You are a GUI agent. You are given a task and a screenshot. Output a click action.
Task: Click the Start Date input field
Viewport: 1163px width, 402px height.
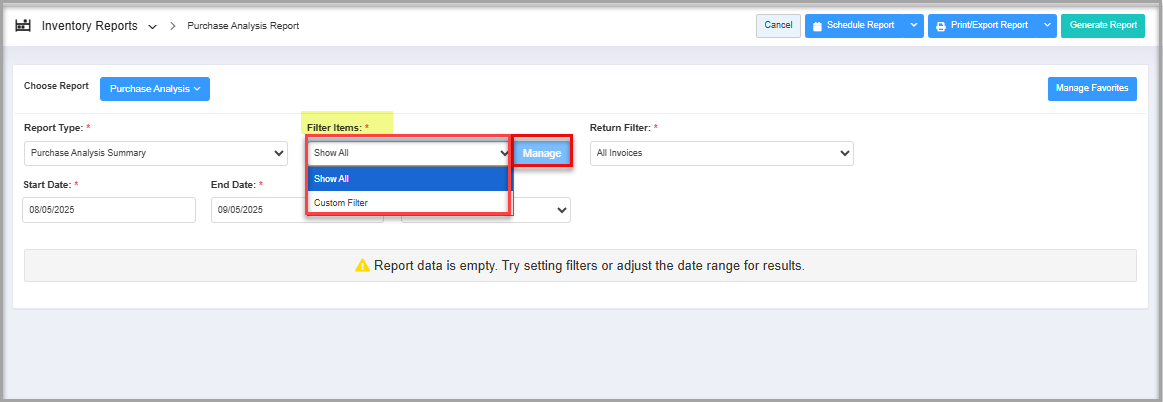(109, 210)
